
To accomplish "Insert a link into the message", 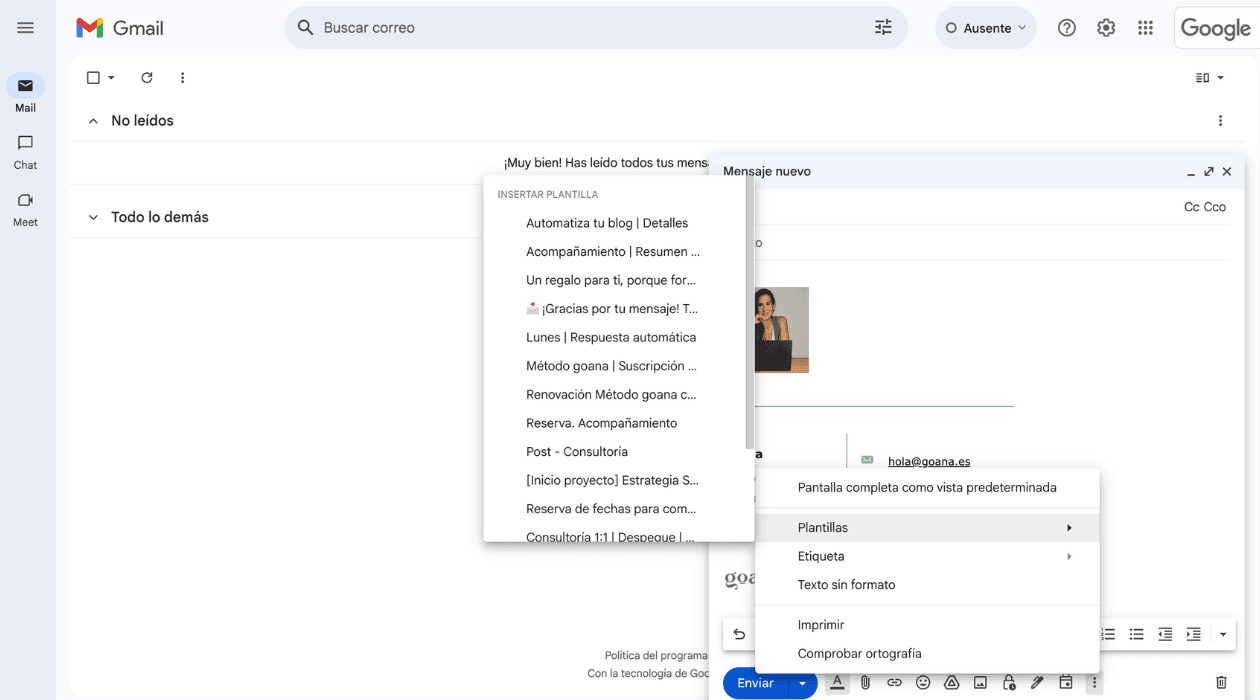I will [894, 683].
